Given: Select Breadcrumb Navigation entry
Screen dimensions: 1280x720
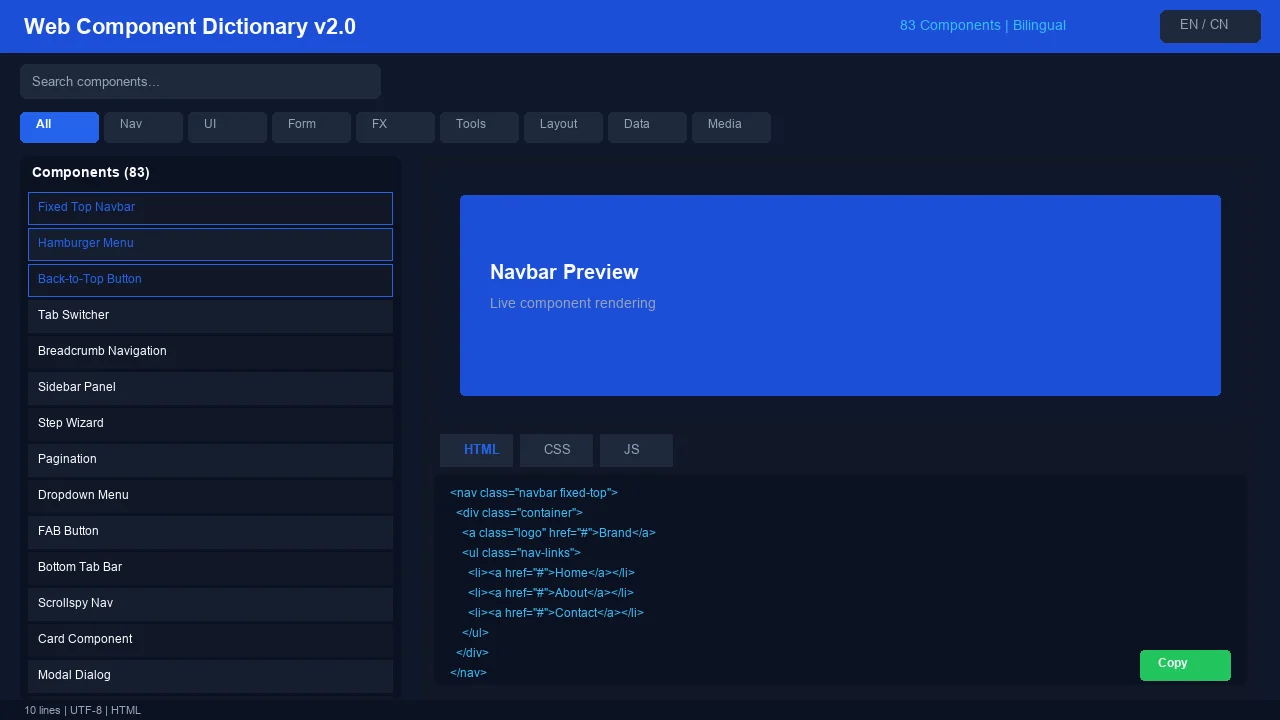Looking at the screenshot, I should pyautogui.click(x=210, y=352).
